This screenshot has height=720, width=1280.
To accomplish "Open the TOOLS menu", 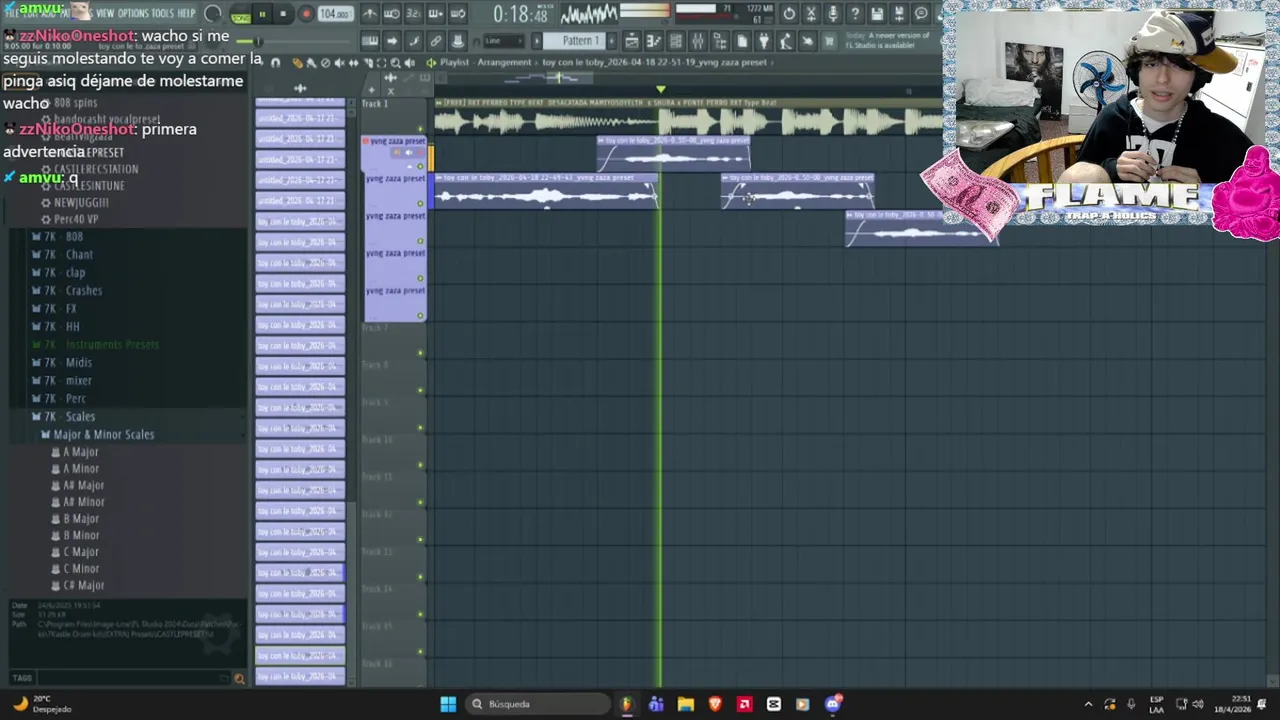I will [x=162, y=13].
